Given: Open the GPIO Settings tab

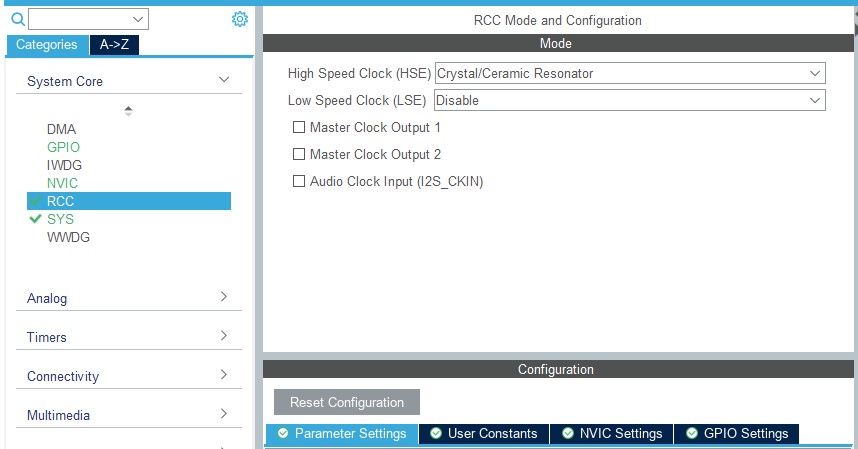Looking at the screenshot, I should point(736,434).
